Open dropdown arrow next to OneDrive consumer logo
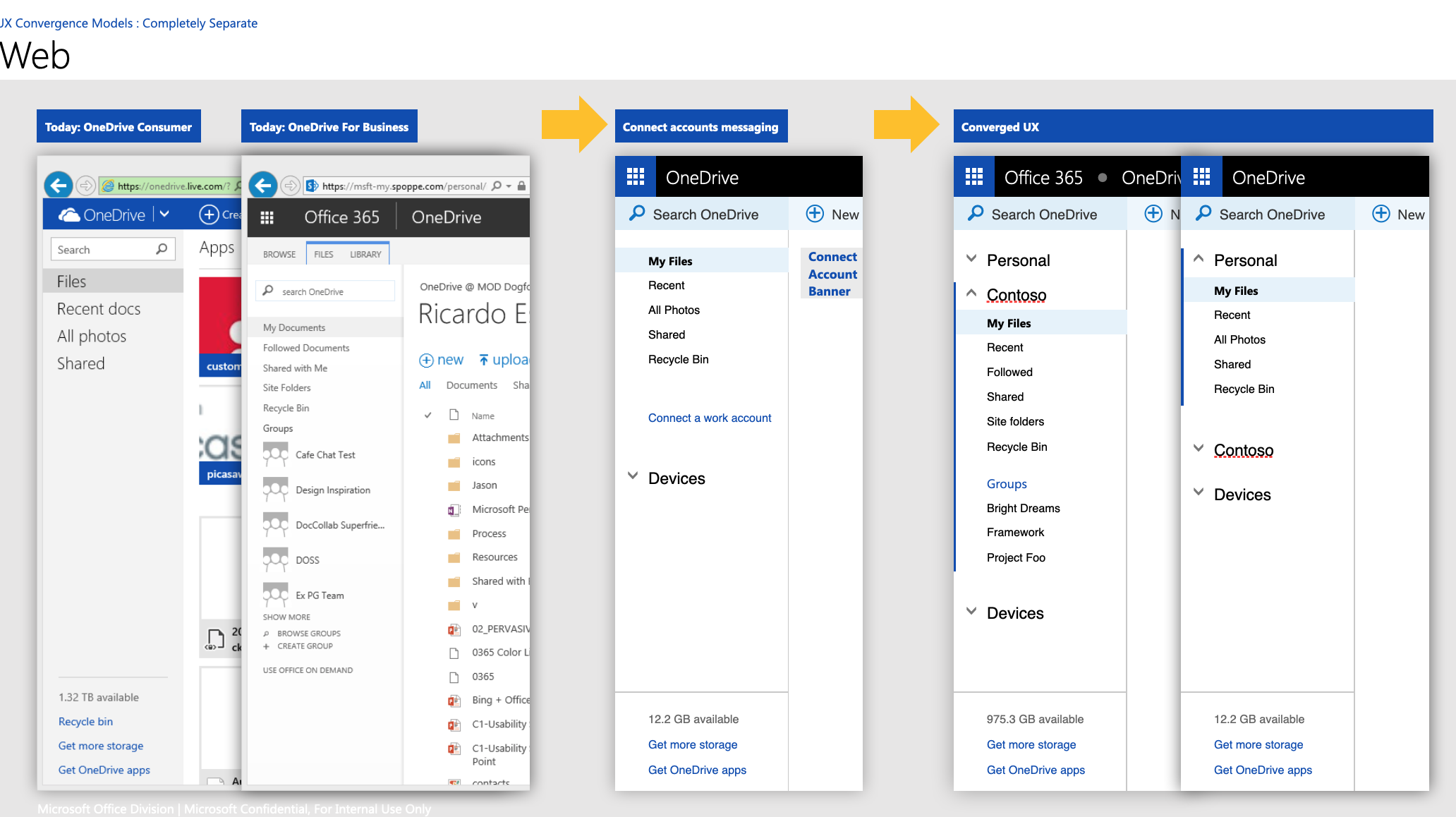 point(164,214)
